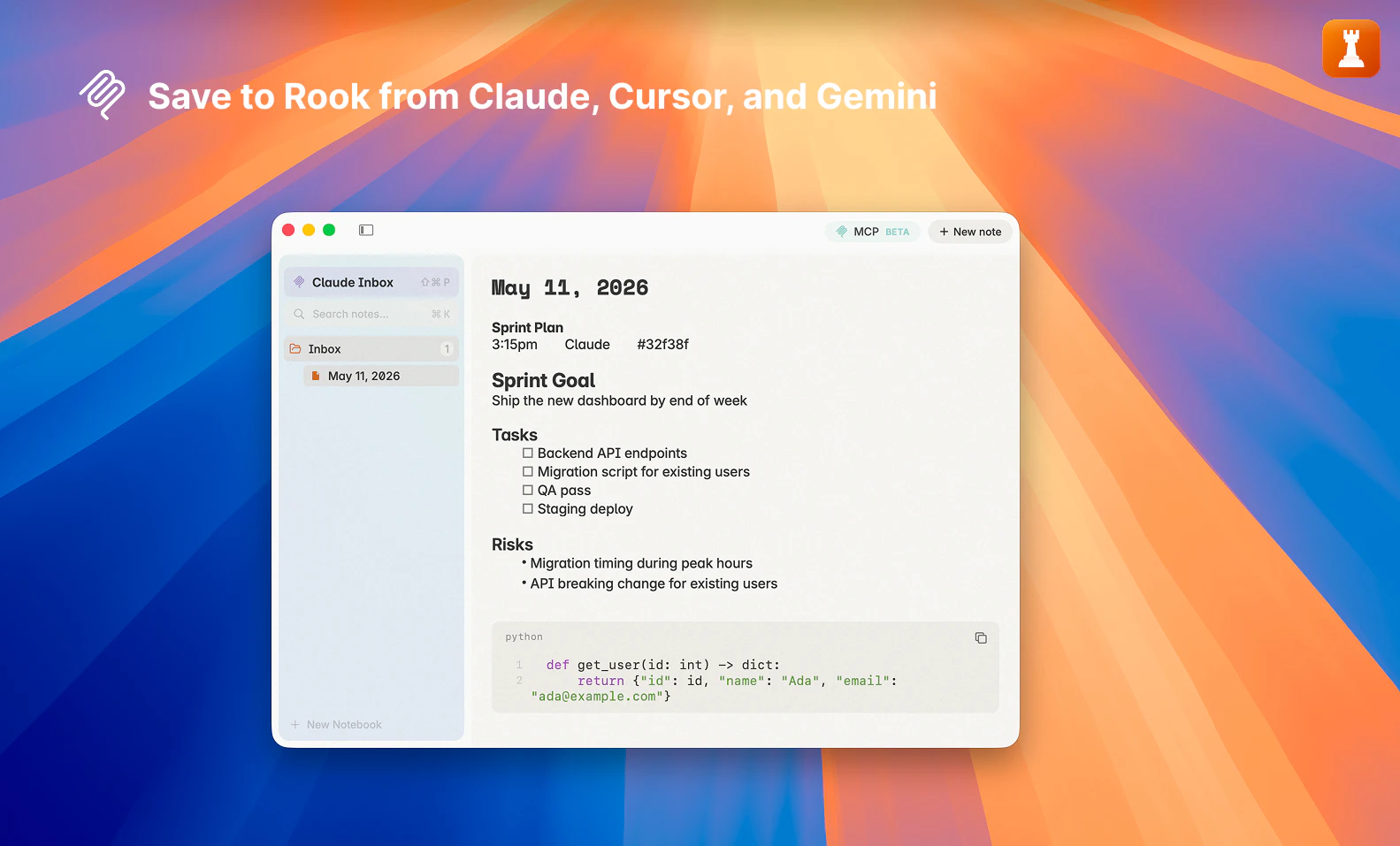Screen dimensions: 1400x846
Task: Check the Backend API endpoints task
Action: (528, 453)
